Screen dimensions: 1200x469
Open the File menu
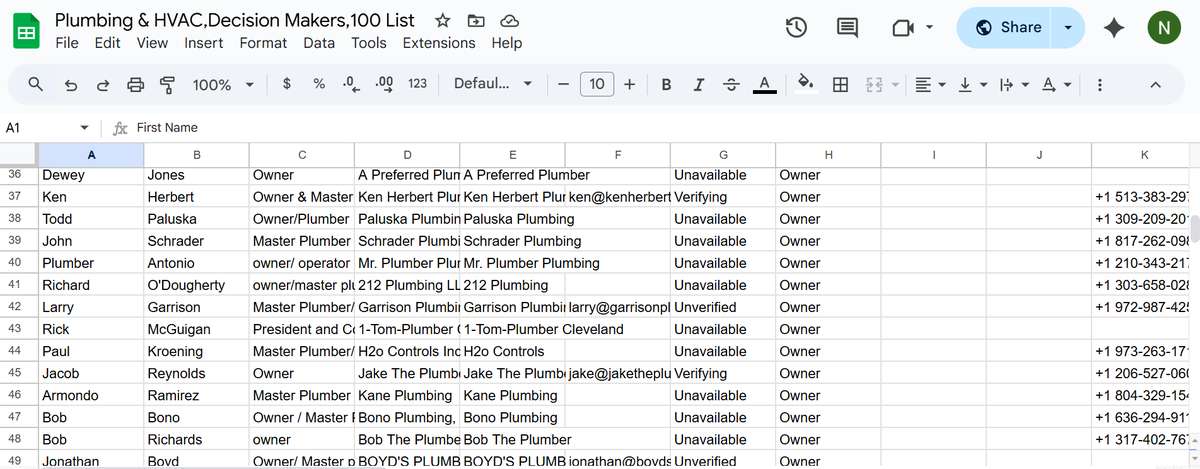tap(67, 43)
